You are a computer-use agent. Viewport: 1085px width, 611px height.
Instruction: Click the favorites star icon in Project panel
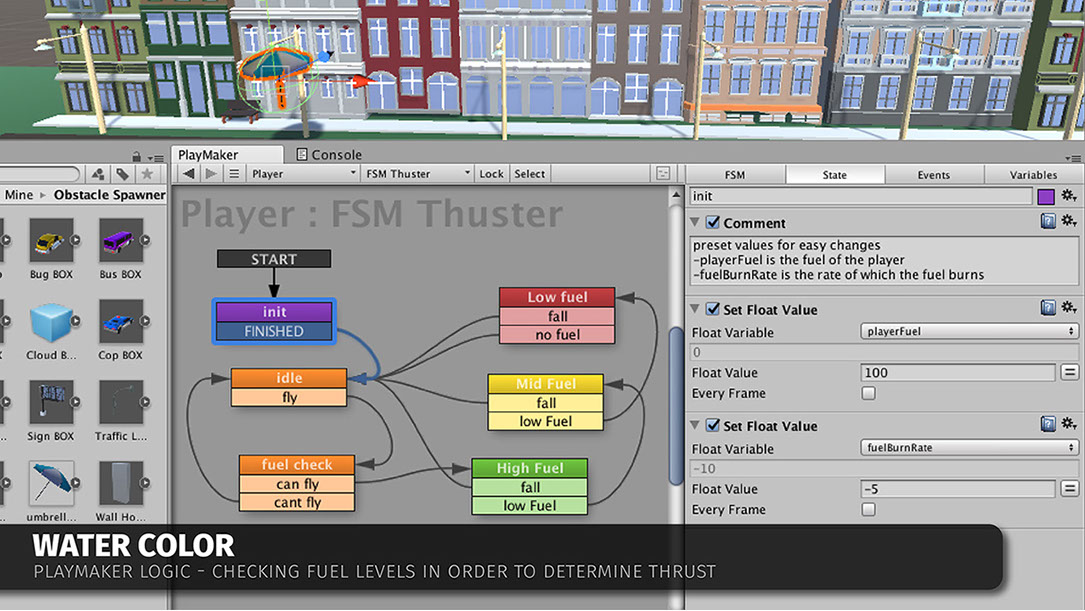[x=147, y=174]
